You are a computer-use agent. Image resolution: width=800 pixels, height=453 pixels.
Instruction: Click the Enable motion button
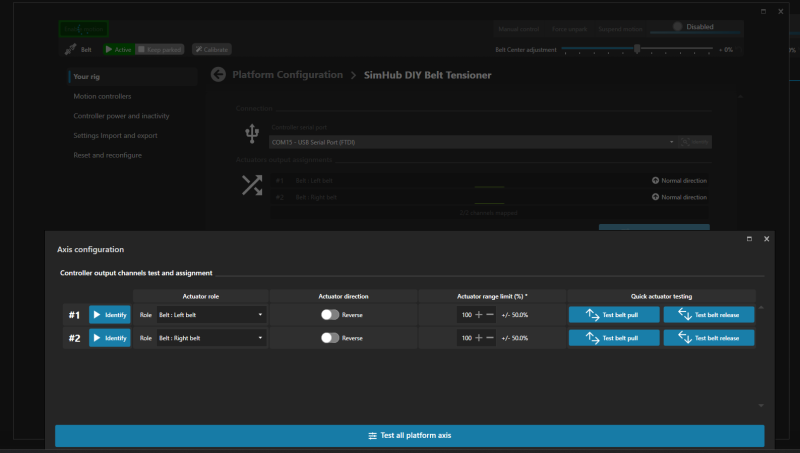[x=84, y=29]
